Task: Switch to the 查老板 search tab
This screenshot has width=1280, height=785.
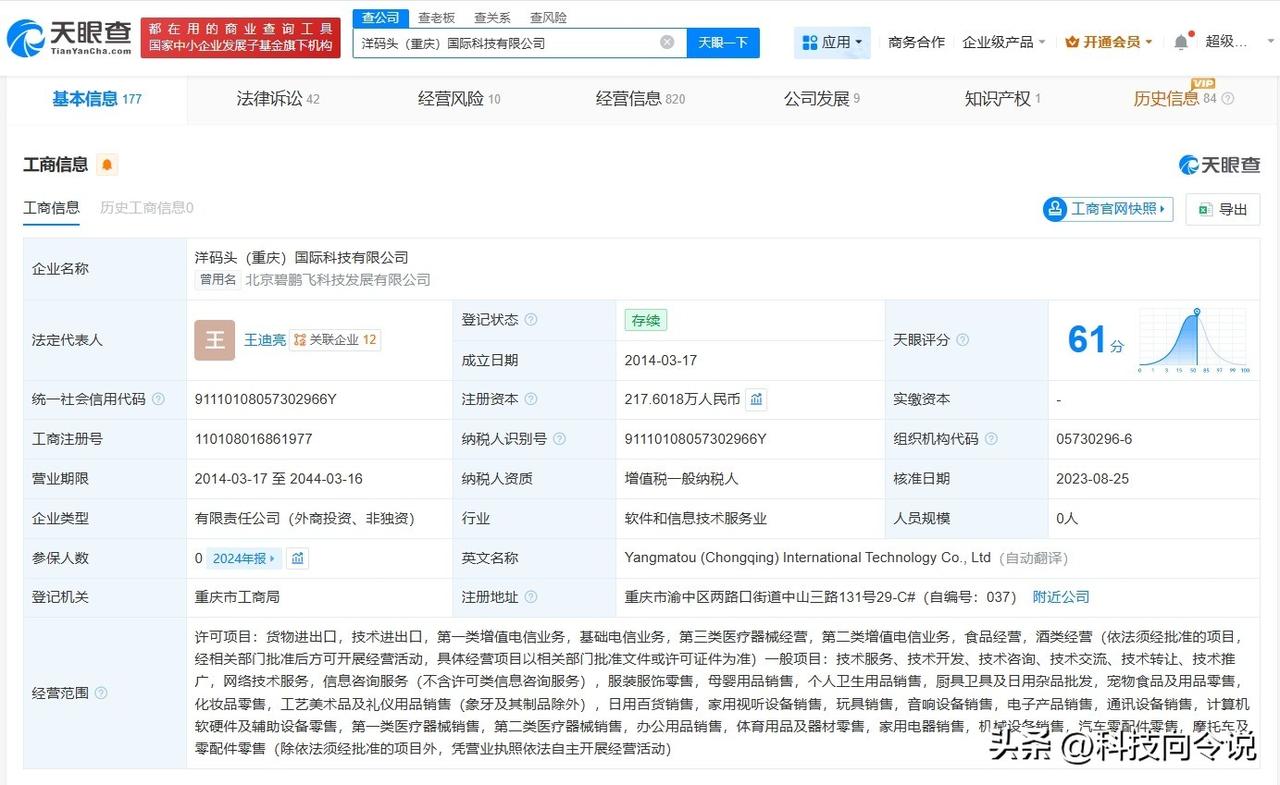Action: (x=436, y=18)
